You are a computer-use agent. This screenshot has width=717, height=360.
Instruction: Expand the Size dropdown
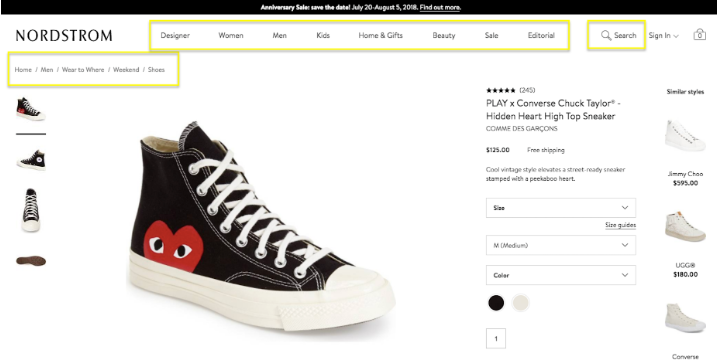pyautogui.click(x=561, y=208)
